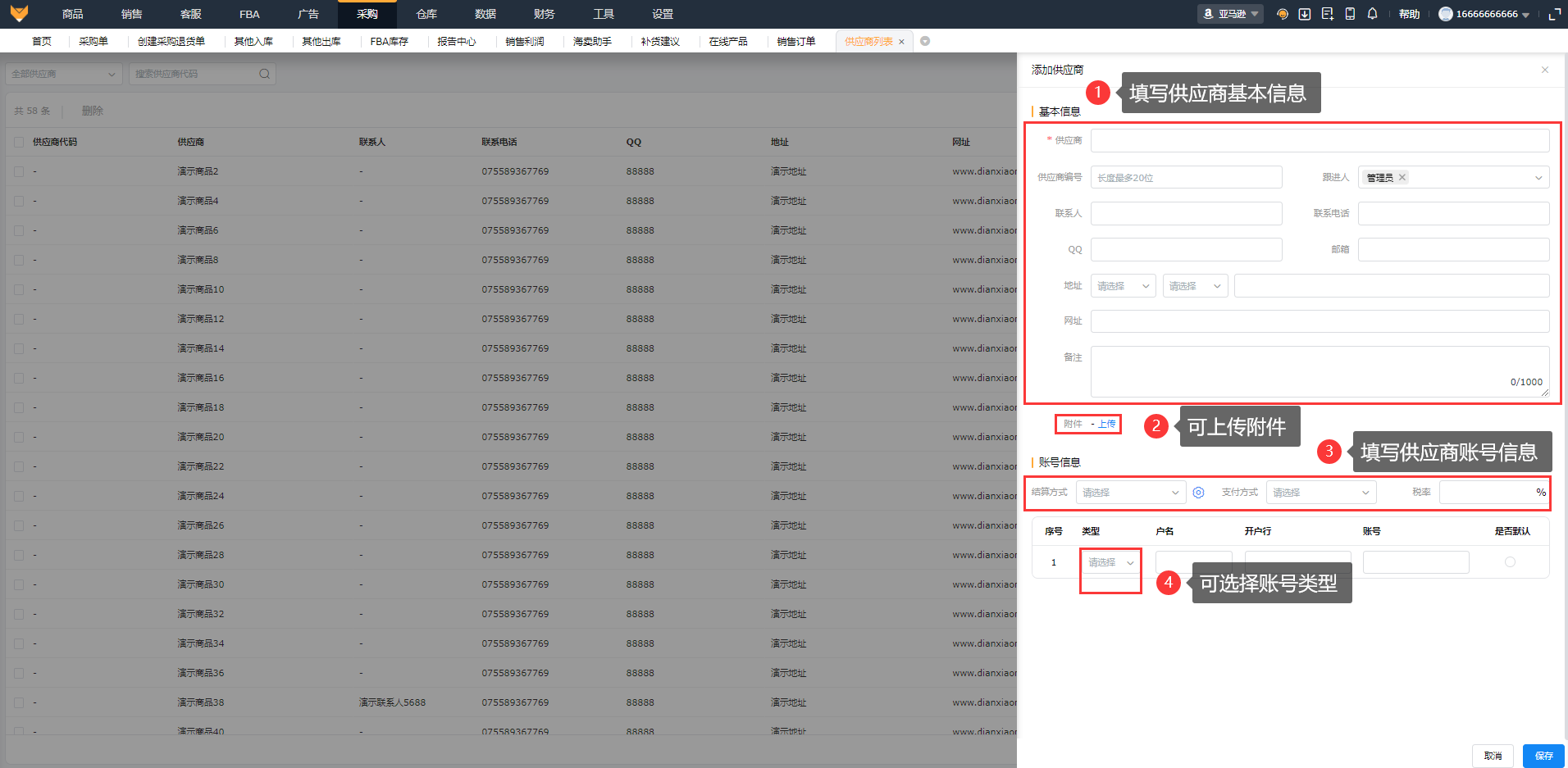Click the search magnifier in supplier code box
The width and height of the screenshot is (1568, 768).
[x=264, y=74]
